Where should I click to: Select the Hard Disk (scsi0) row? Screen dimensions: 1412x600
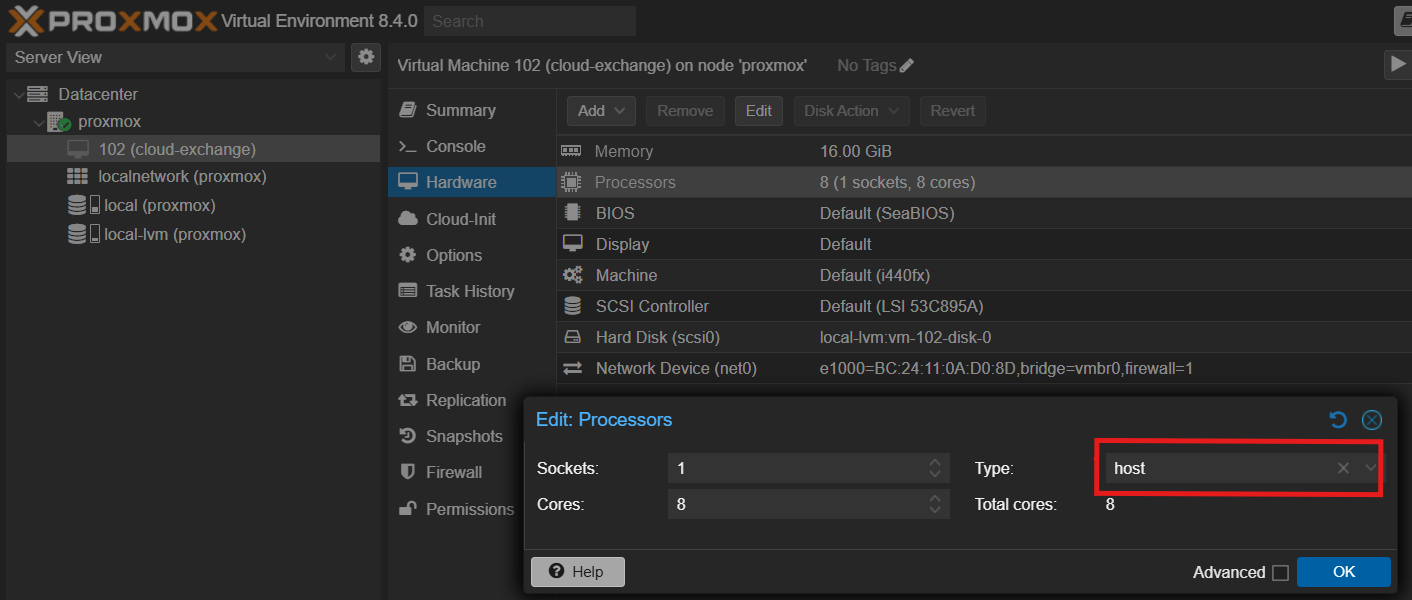[x=984, y=337]
